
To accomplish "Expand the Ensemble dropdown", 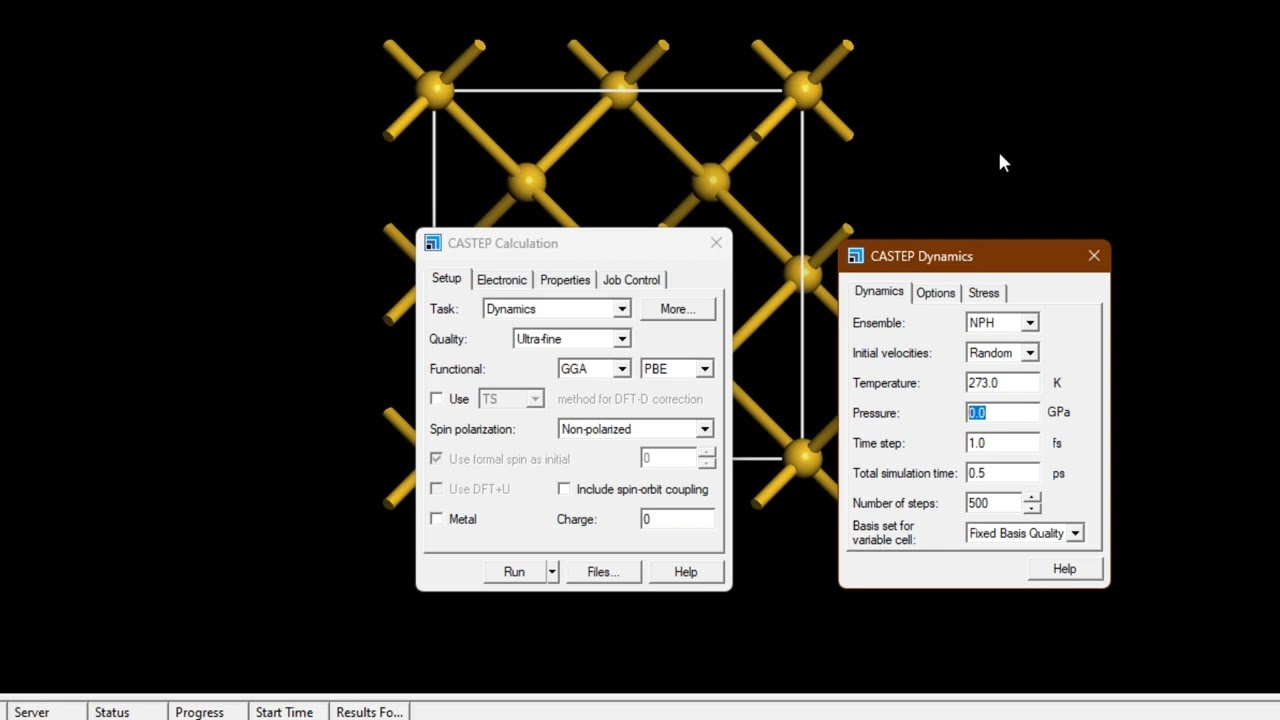I will click(1030, 323).
